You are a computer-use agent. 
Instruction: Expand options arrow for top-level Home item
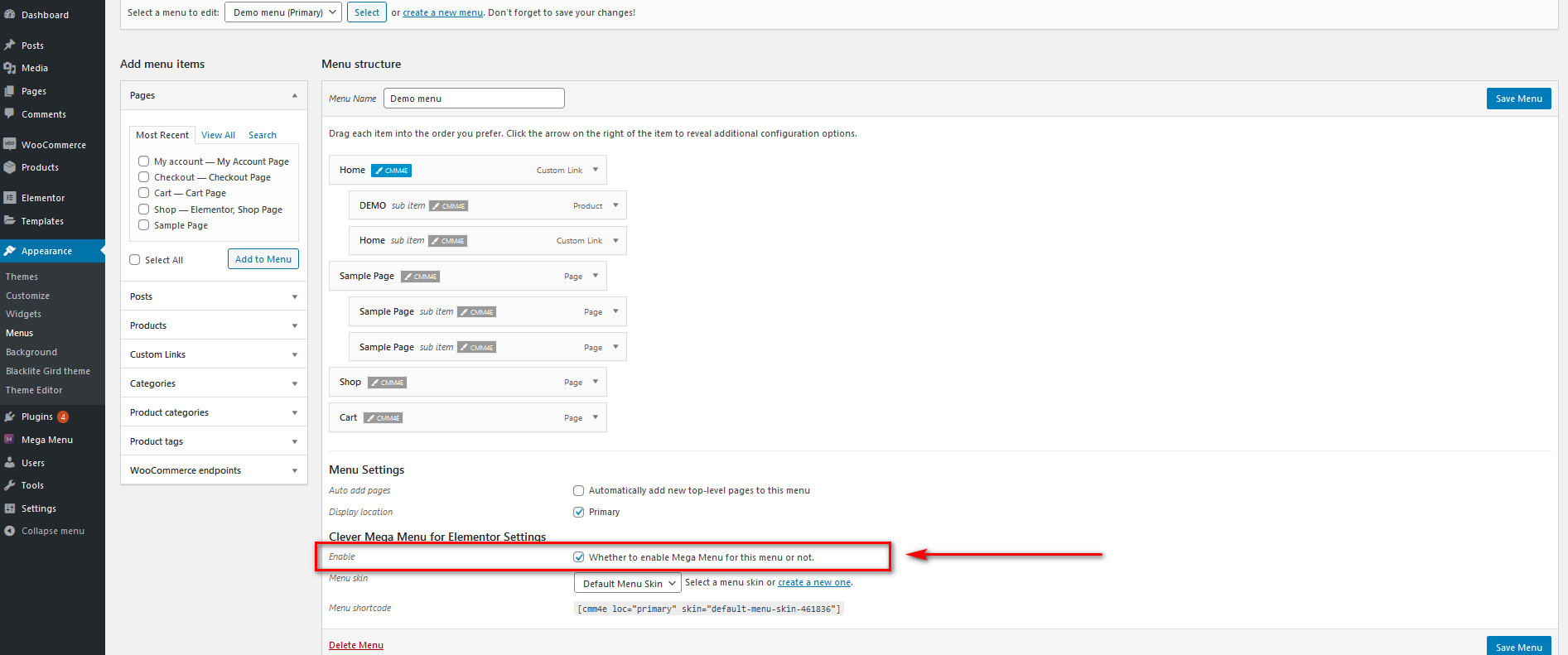(596, 170)
